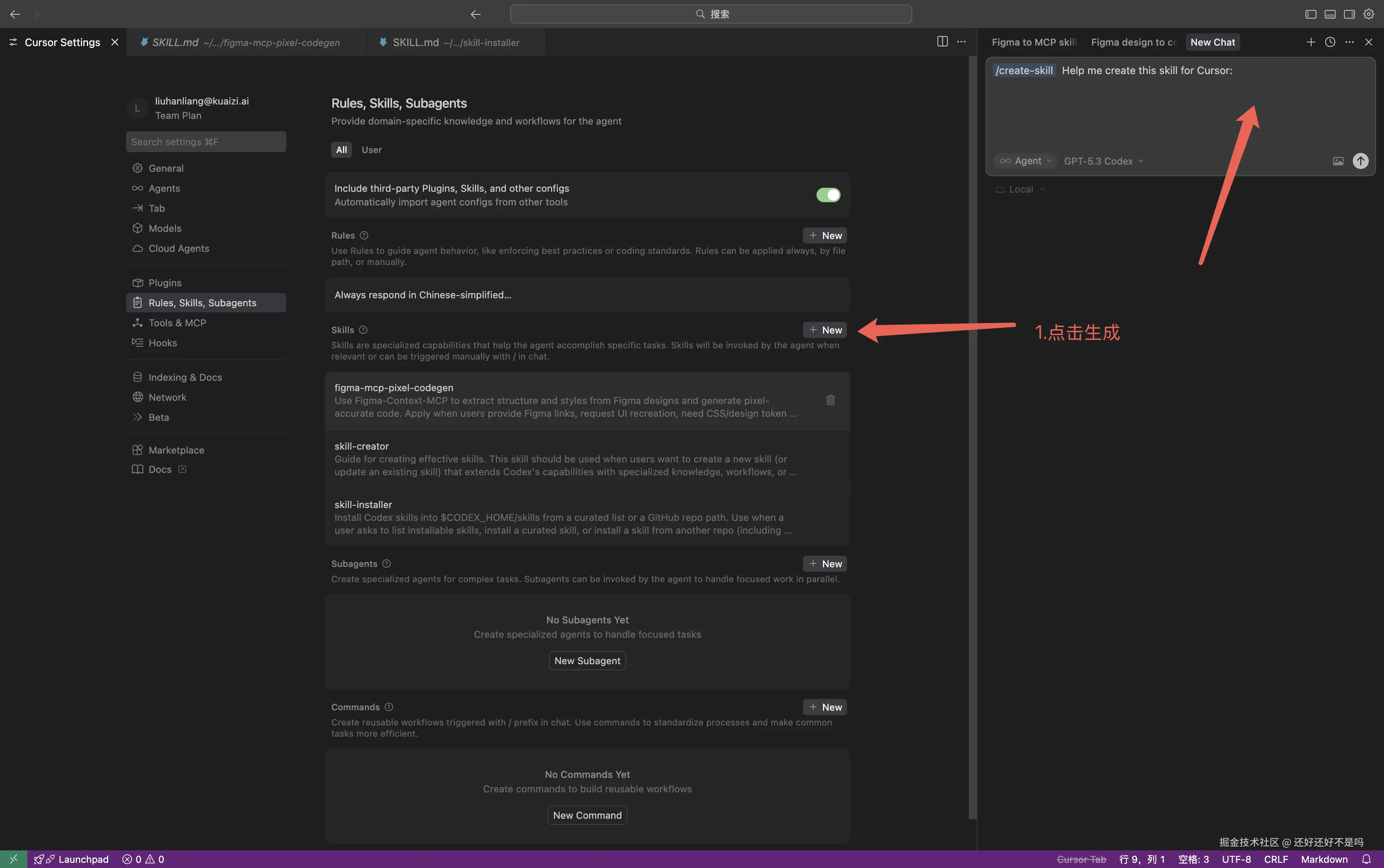The height and width of the screenshot is (868, 1384).
Task: Click the Rules help question mark icon
Action: click(364, 235)
